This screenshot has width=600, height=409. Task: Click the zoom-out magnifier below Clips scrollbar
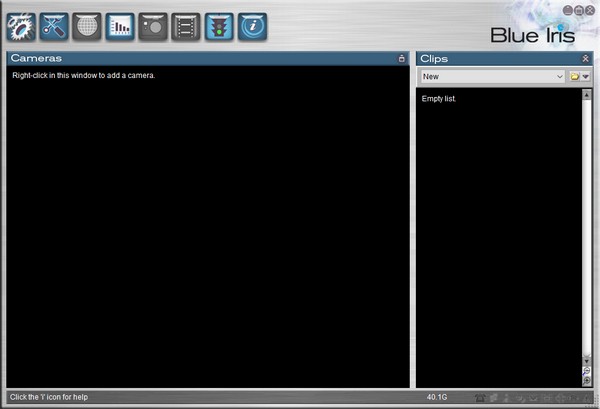point(587,371)
